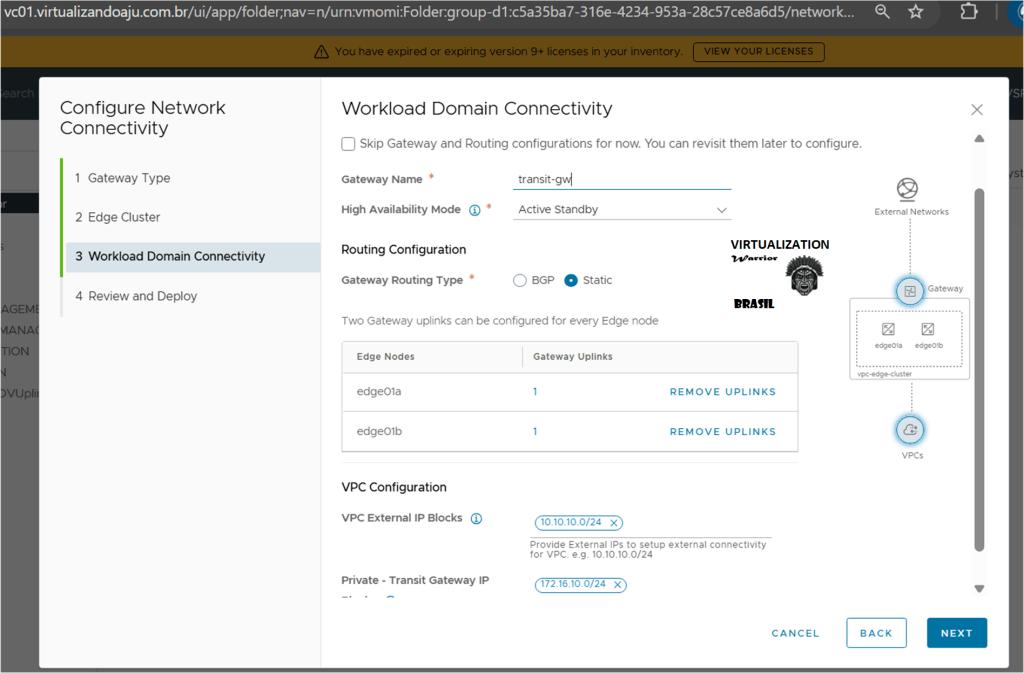Enable Skip Gateway and Routing configurations checkbox

(348, 144)
